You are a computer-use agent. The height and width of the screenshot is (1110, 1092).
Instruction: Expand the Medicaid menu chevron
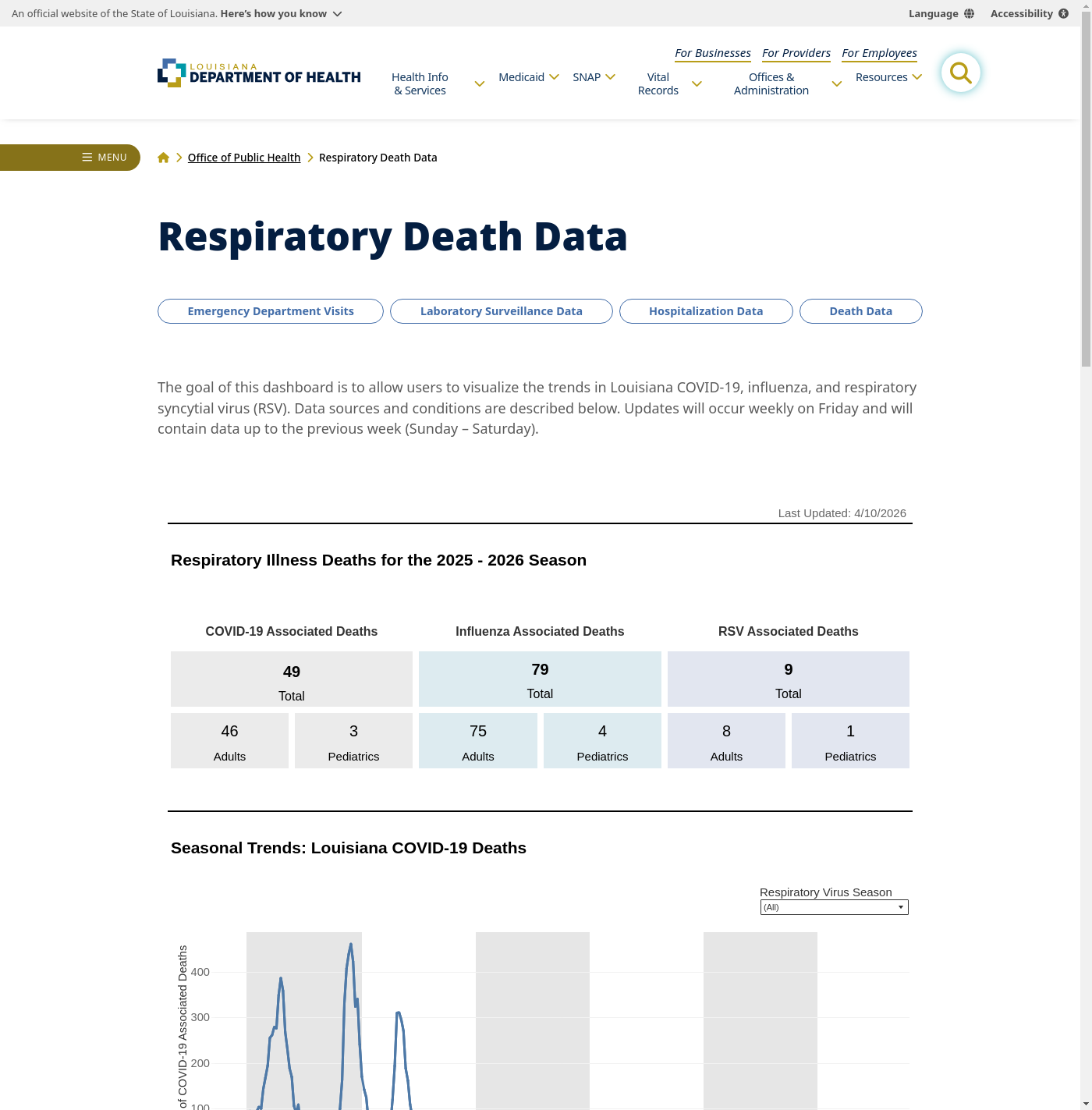click(554, 77)
